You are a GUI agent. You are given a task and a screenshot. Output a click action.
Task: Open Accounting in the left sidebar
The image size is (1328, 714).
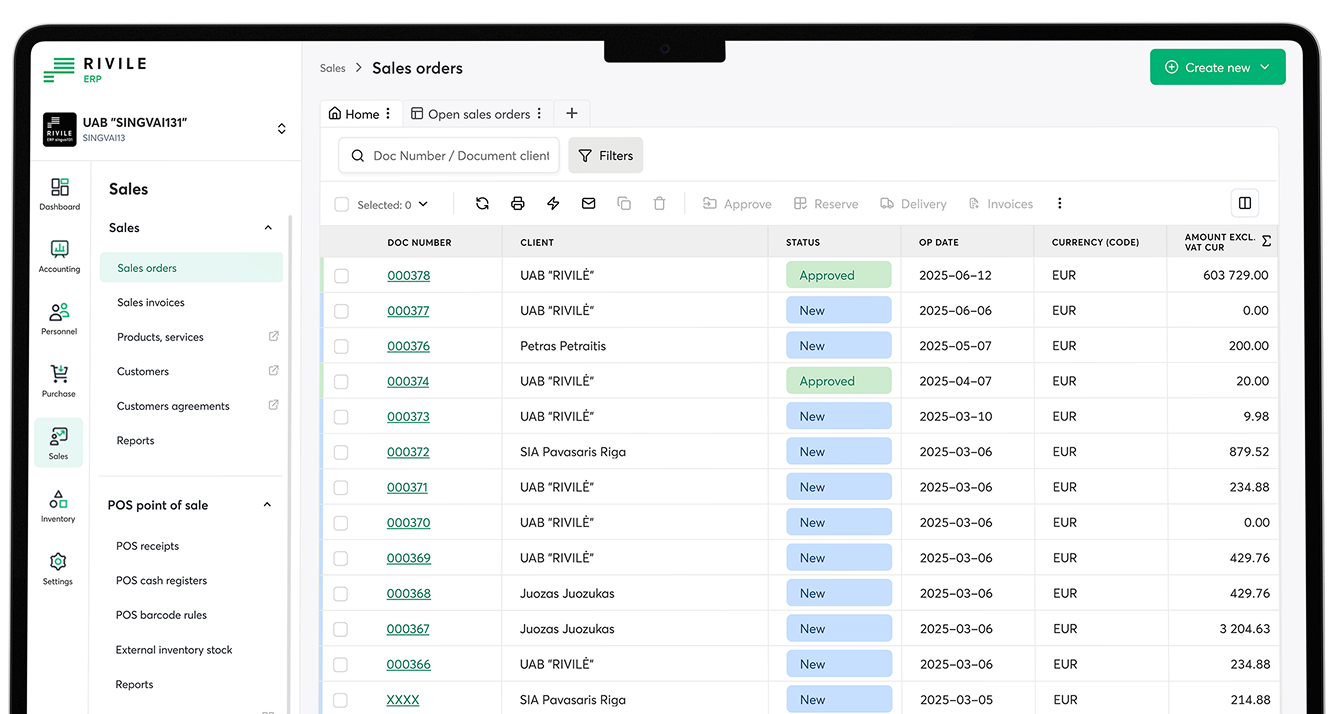coord(59,256)
